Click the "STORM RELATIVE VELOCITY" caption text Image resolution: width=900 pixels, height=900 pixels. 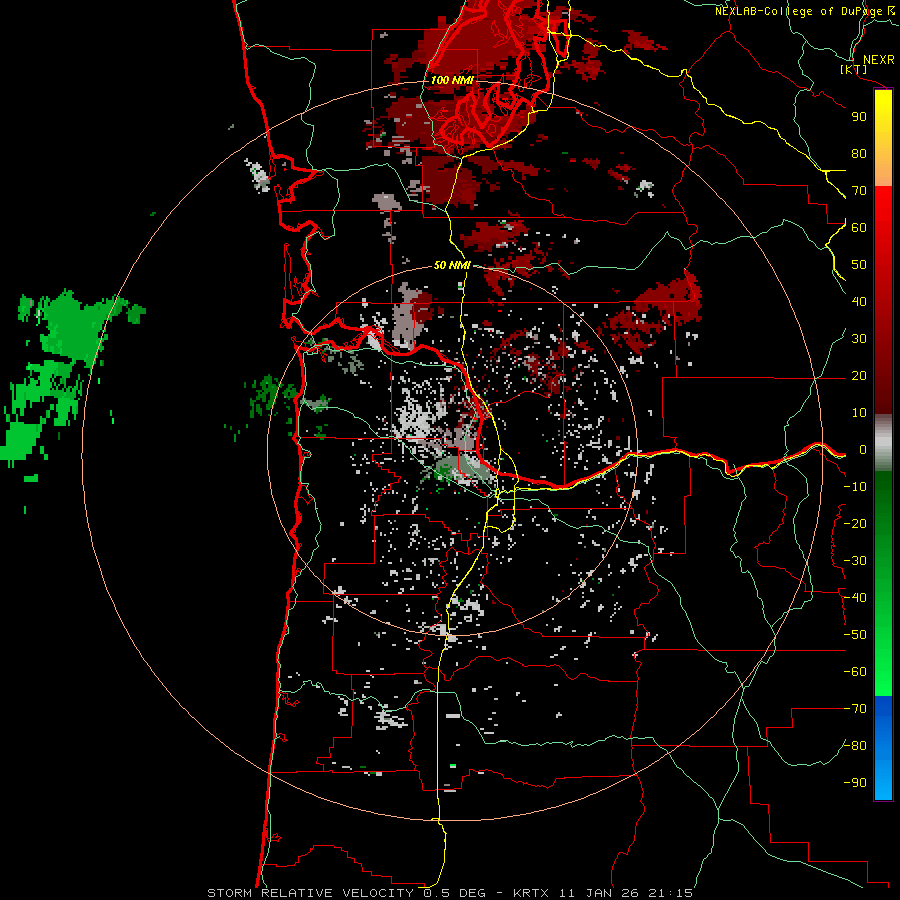click(310, 893)
